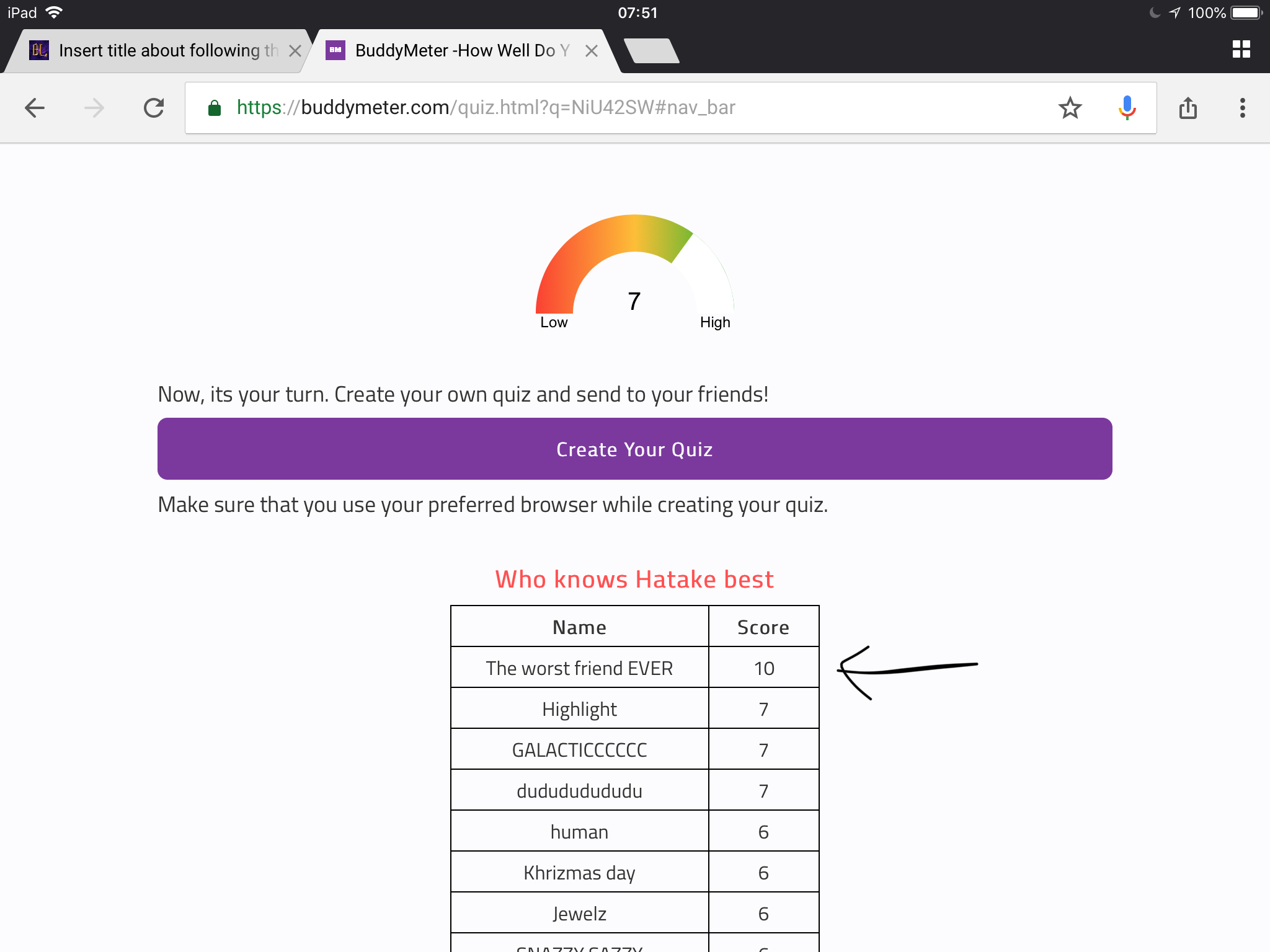Open the tab switcher grid icon
The width and height of the screenshot is (1270, 952).
pyautogui.click(x=1241, y=50)
